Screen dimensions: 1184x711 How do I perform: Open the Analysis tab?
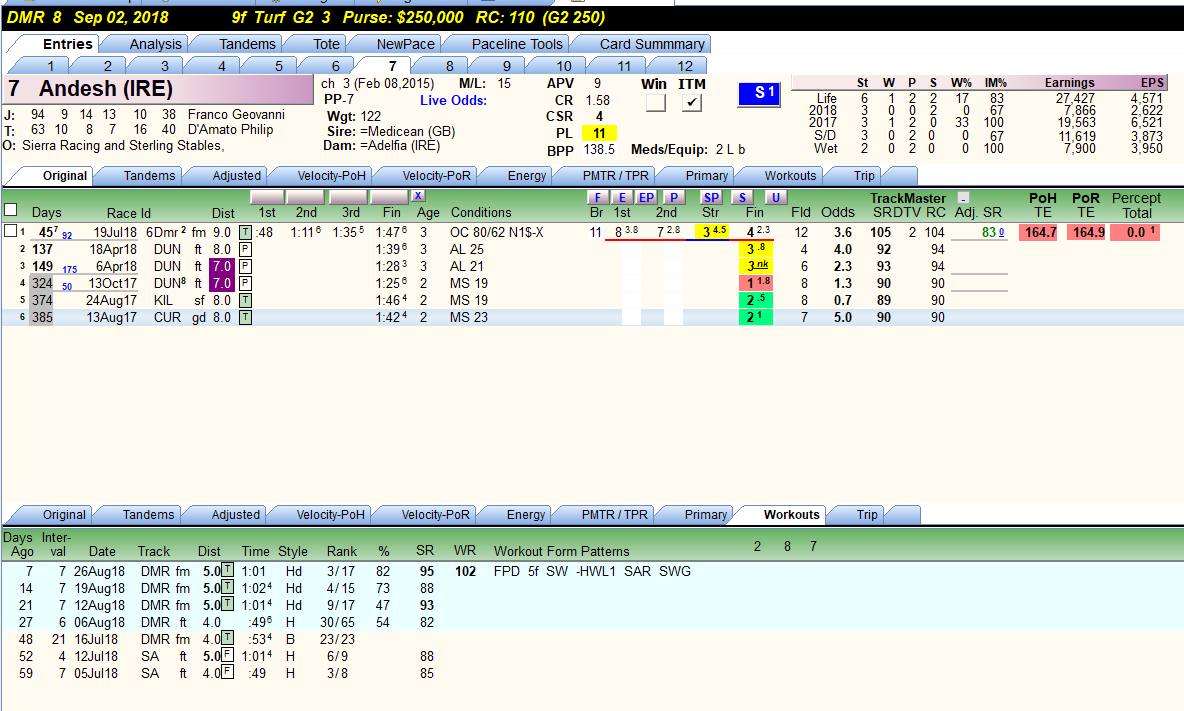coord(155,44)
